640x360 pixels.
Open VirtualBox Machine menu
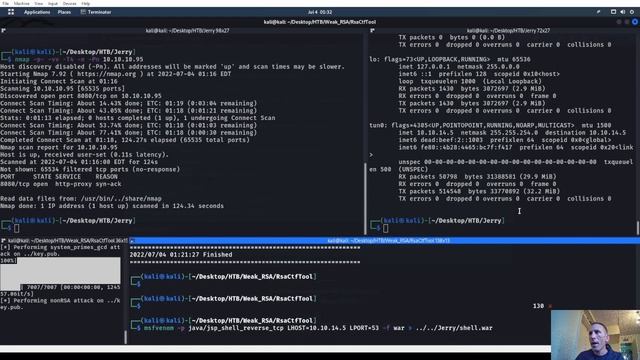click(x=21, y=3)
